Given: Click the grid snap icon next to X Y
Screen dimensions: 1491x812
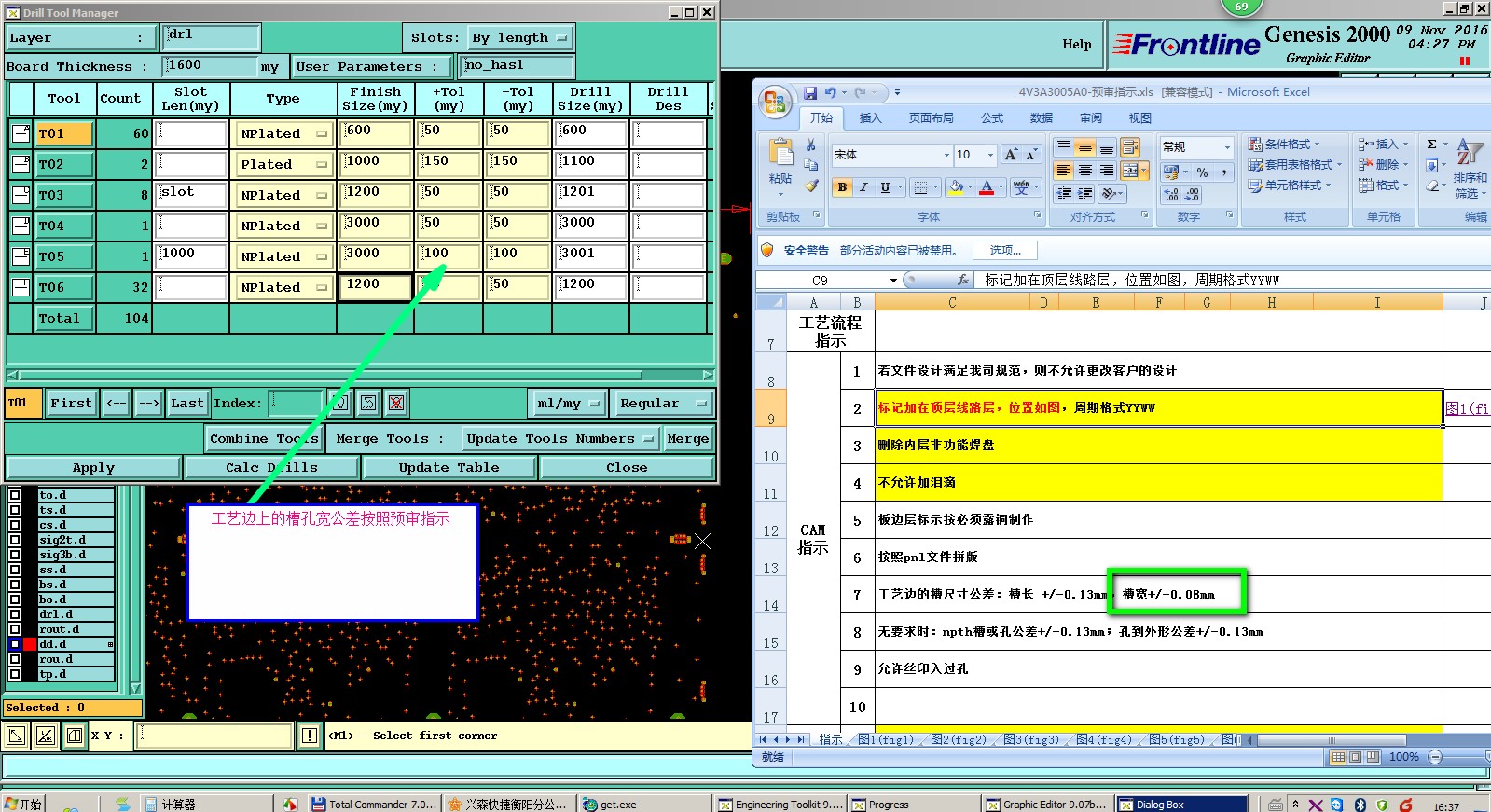Looking at the screenshot, I should click(x=75, y=736).
